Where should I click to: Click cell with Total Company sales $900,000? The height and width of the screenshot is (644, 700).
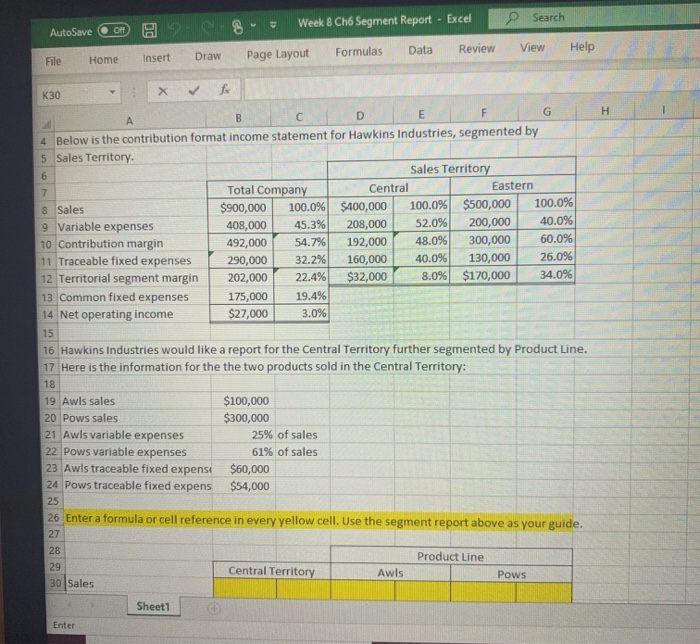241,207
